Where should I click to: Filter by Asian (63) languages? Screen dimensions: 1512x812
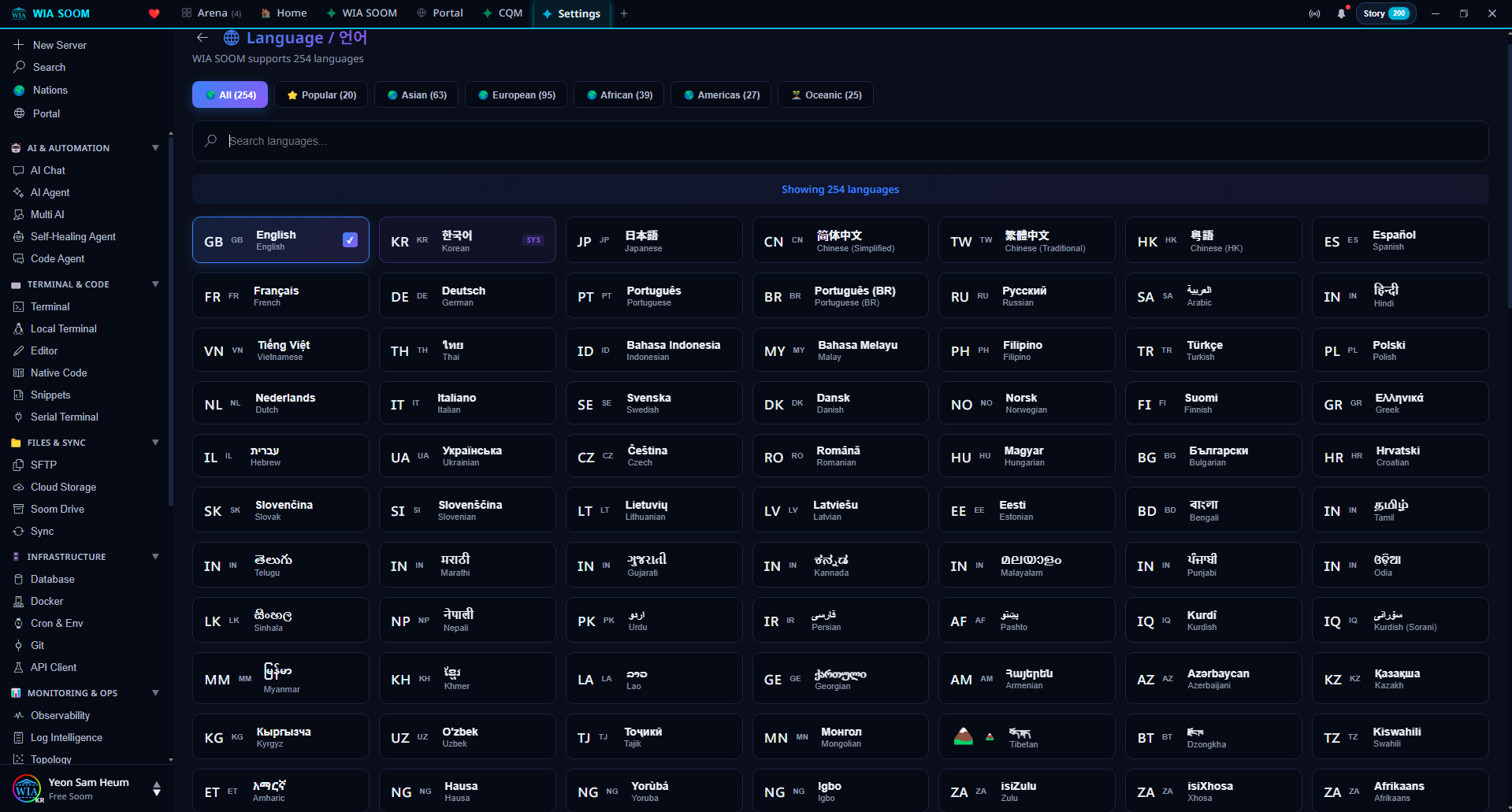click(x=416, y=95)
